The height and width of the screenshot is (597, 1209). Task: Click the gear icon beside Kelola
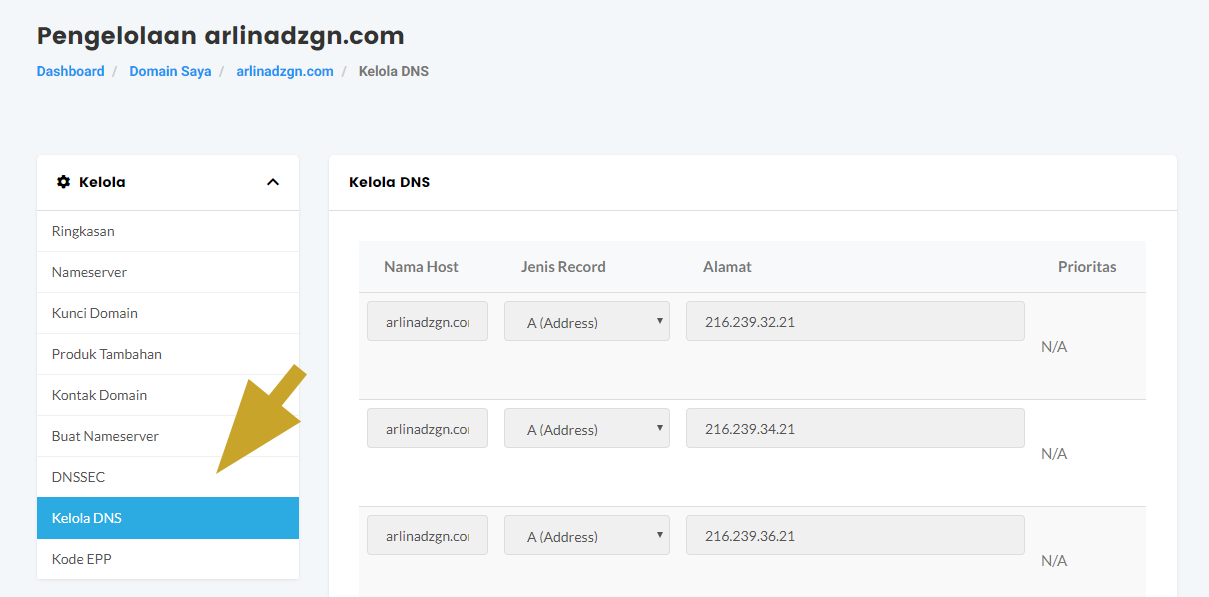coord(64,182)
